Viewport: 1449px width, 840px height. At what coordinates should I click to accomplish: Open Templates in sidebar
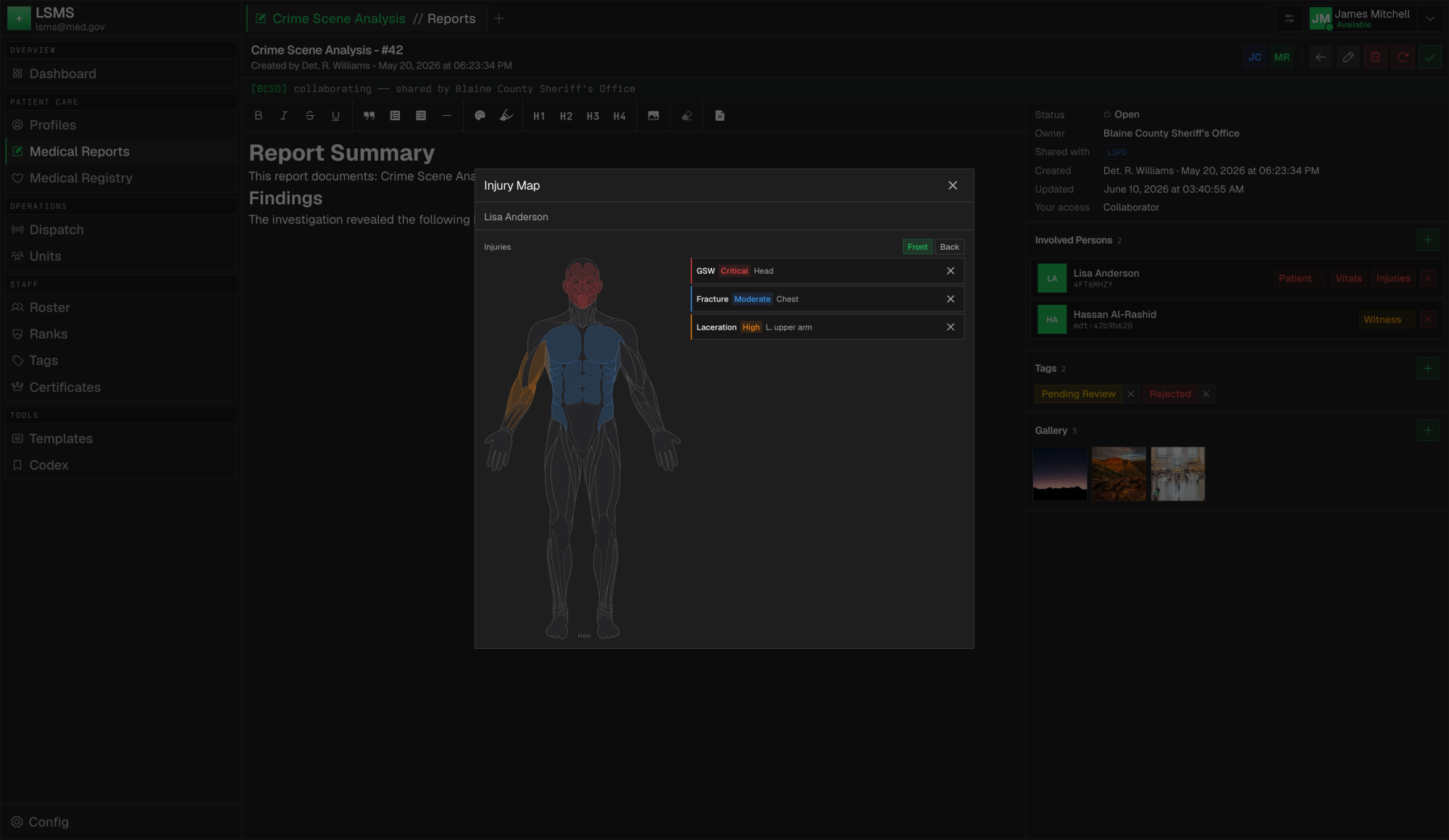tap(121, 439)
